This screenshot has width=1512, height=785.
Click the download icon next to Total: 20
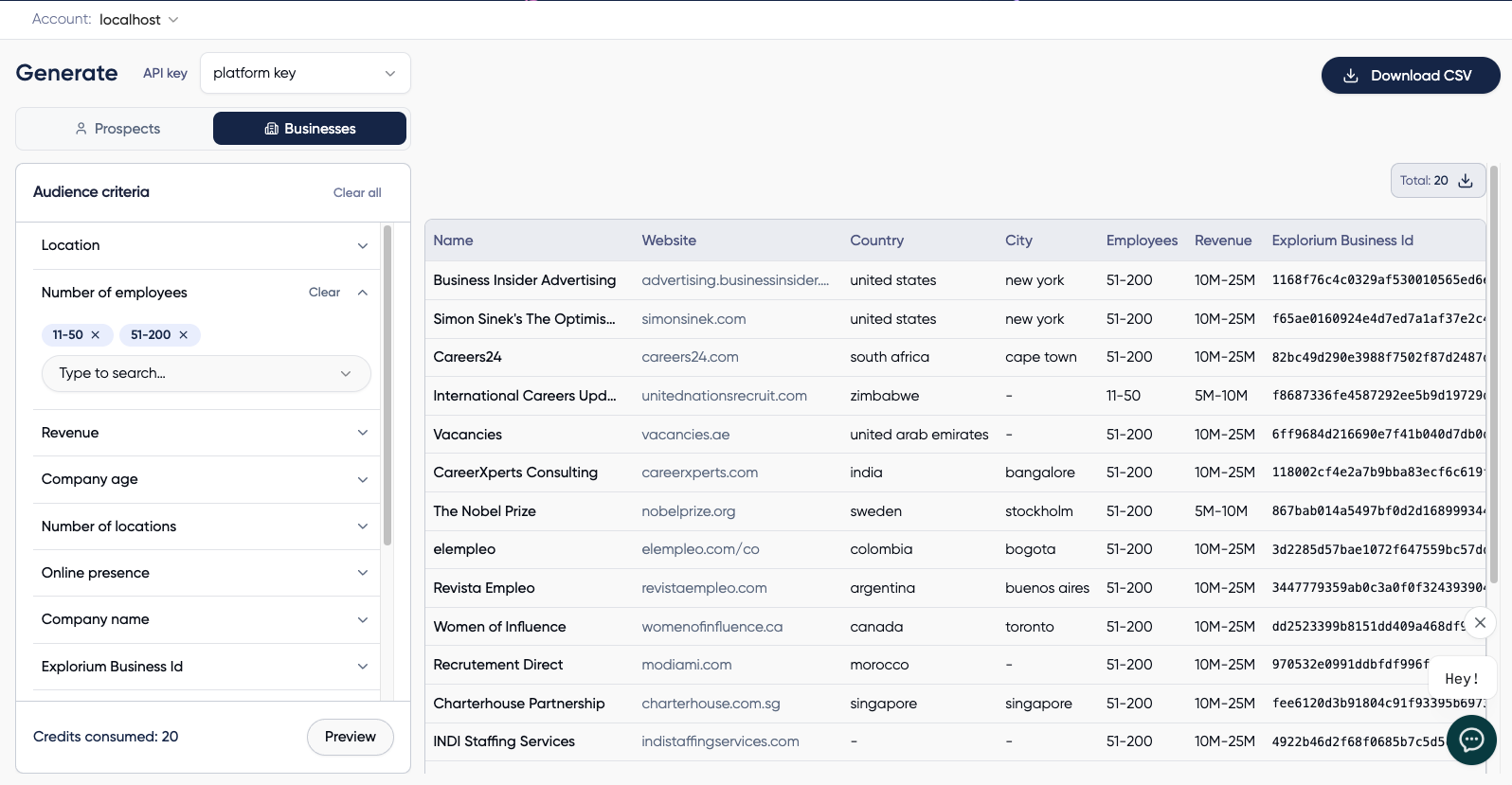coord(1466,181)
